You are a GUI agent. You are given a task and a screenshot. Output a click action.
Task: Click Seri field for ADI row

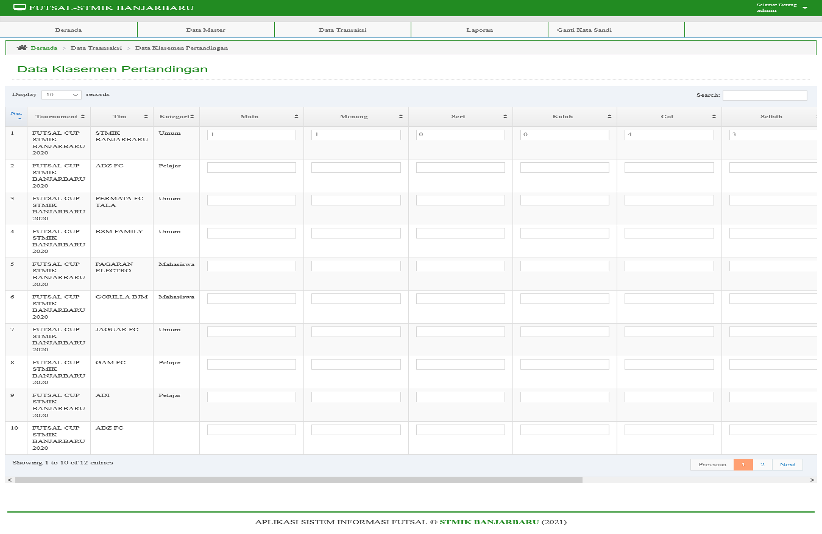click(x=460, y=397)
